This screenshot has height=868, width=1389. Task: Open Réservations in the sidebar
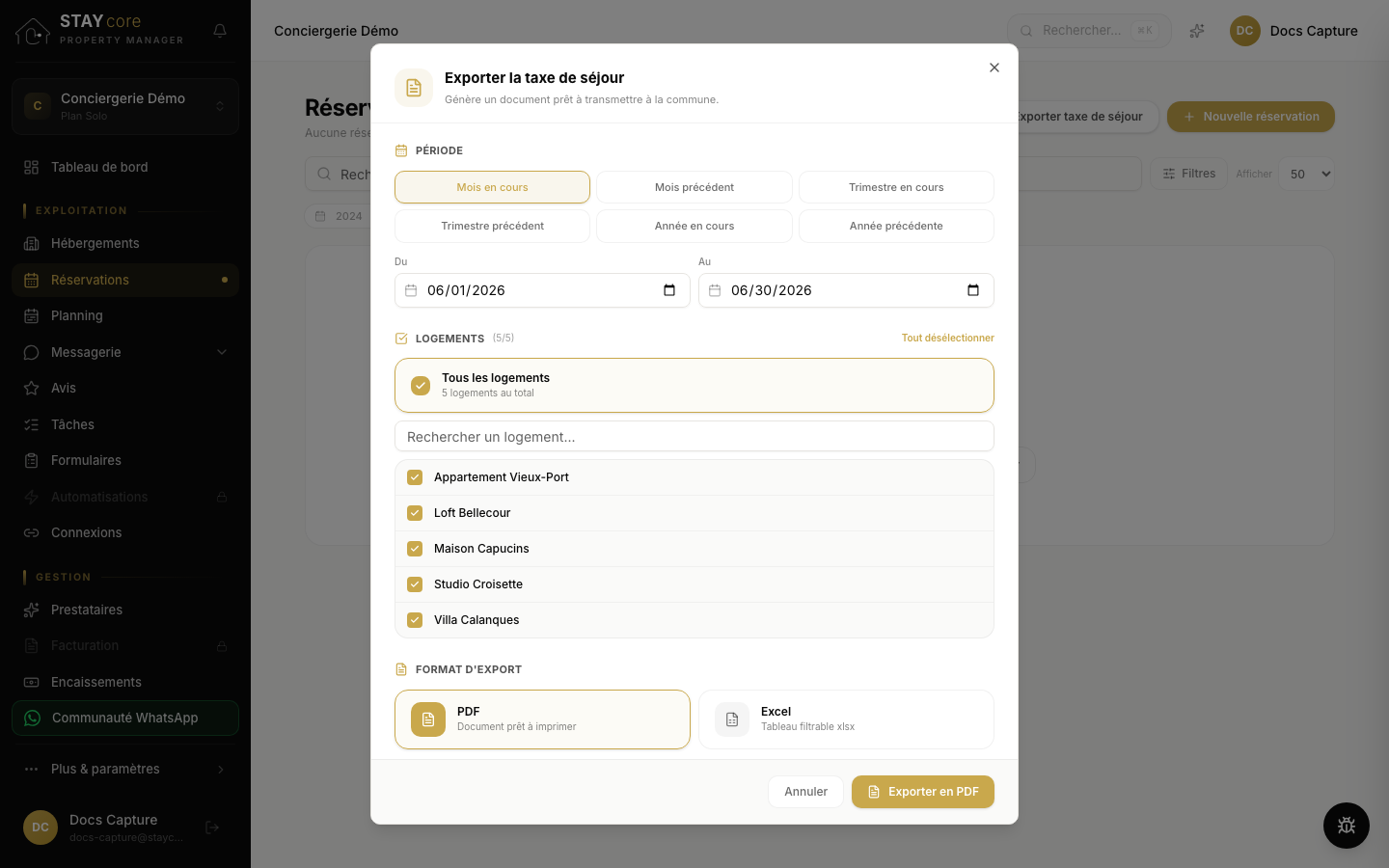tap(125, 280)
